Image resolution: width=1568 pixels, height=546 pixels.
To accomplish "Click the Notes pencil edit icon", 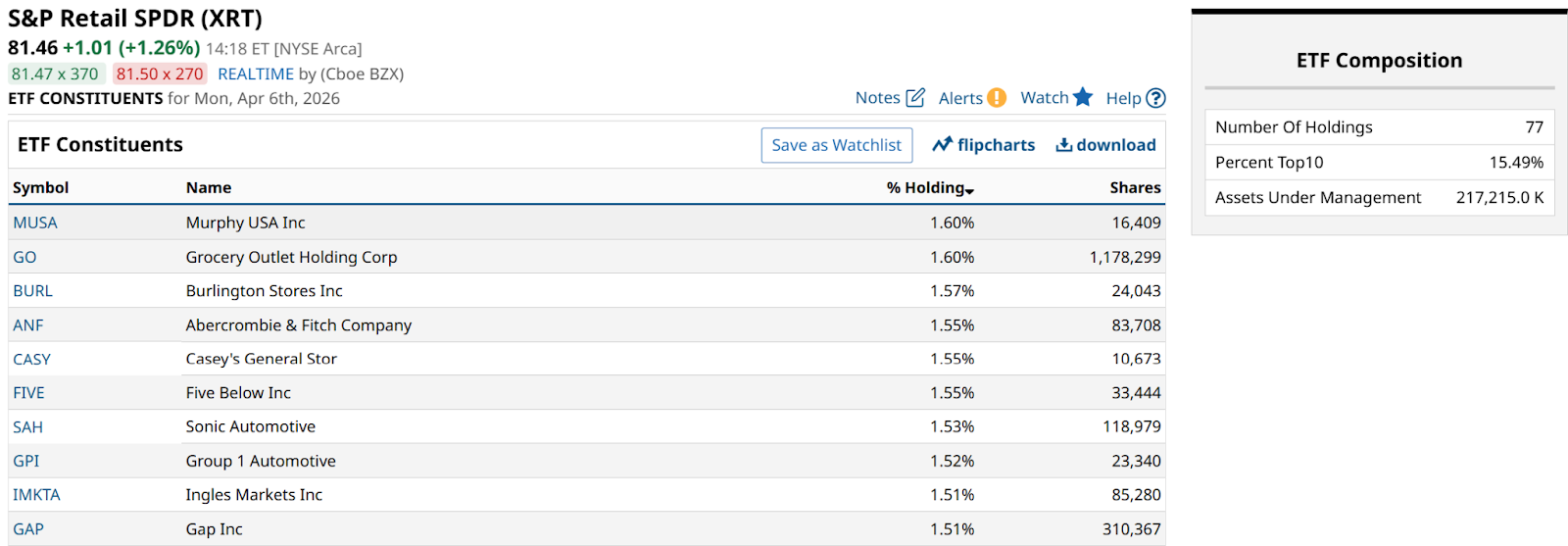I will pyautogui.click(x=915, y=97).
